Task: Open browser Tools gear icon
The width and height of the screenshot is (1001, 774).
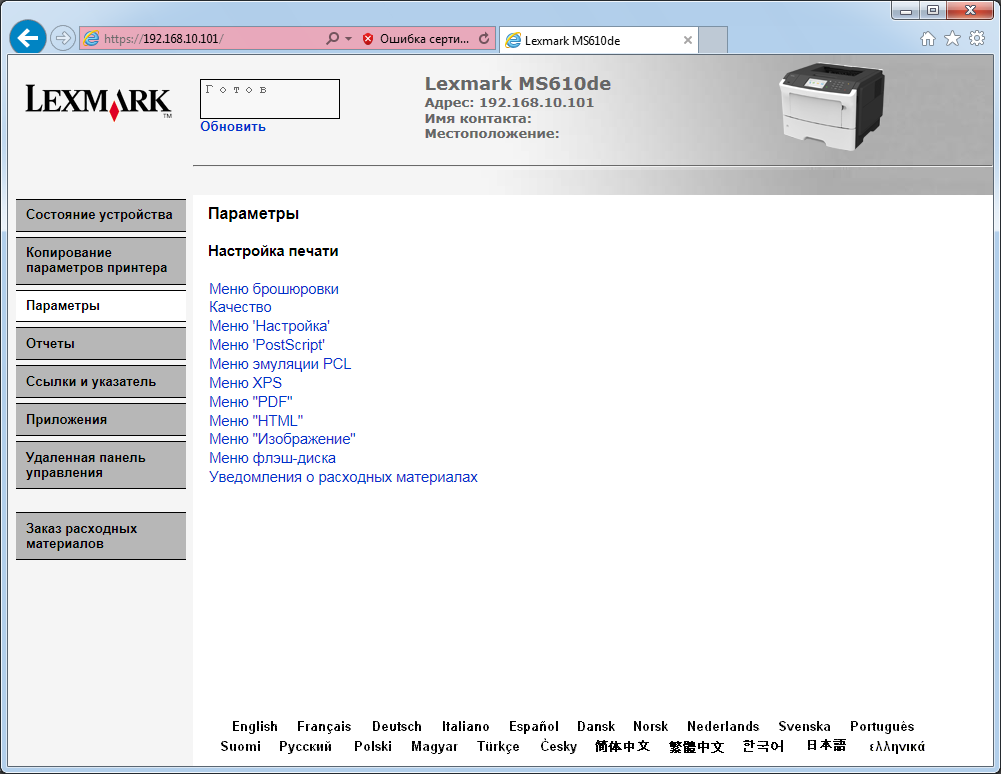Action: tap(977, 38)
